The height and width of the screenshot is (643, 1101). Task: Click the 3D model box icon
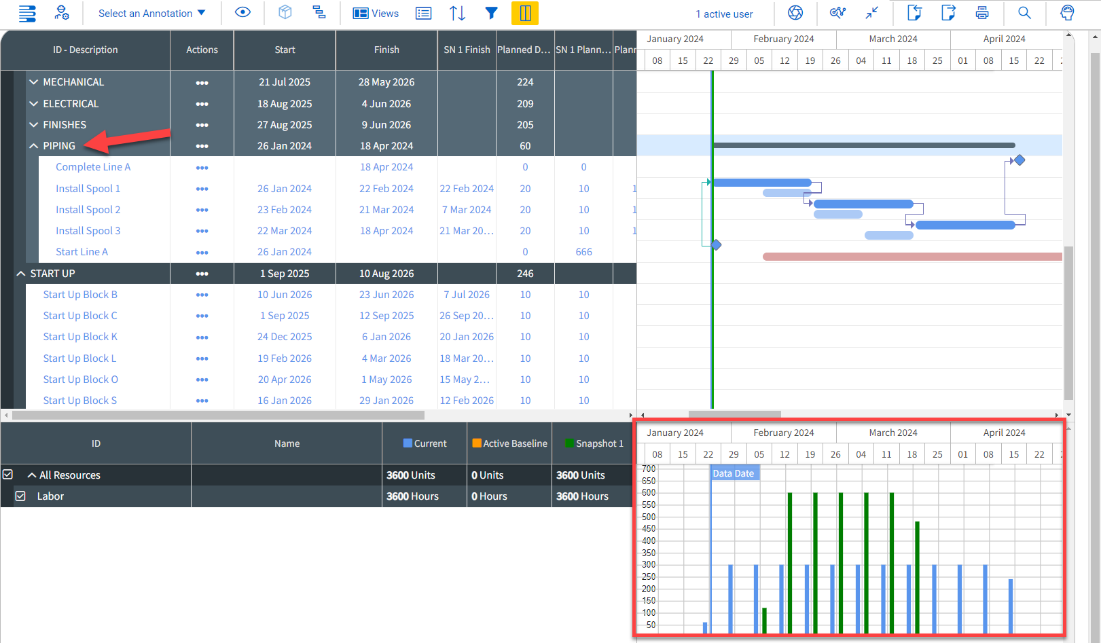pos(283,13)
